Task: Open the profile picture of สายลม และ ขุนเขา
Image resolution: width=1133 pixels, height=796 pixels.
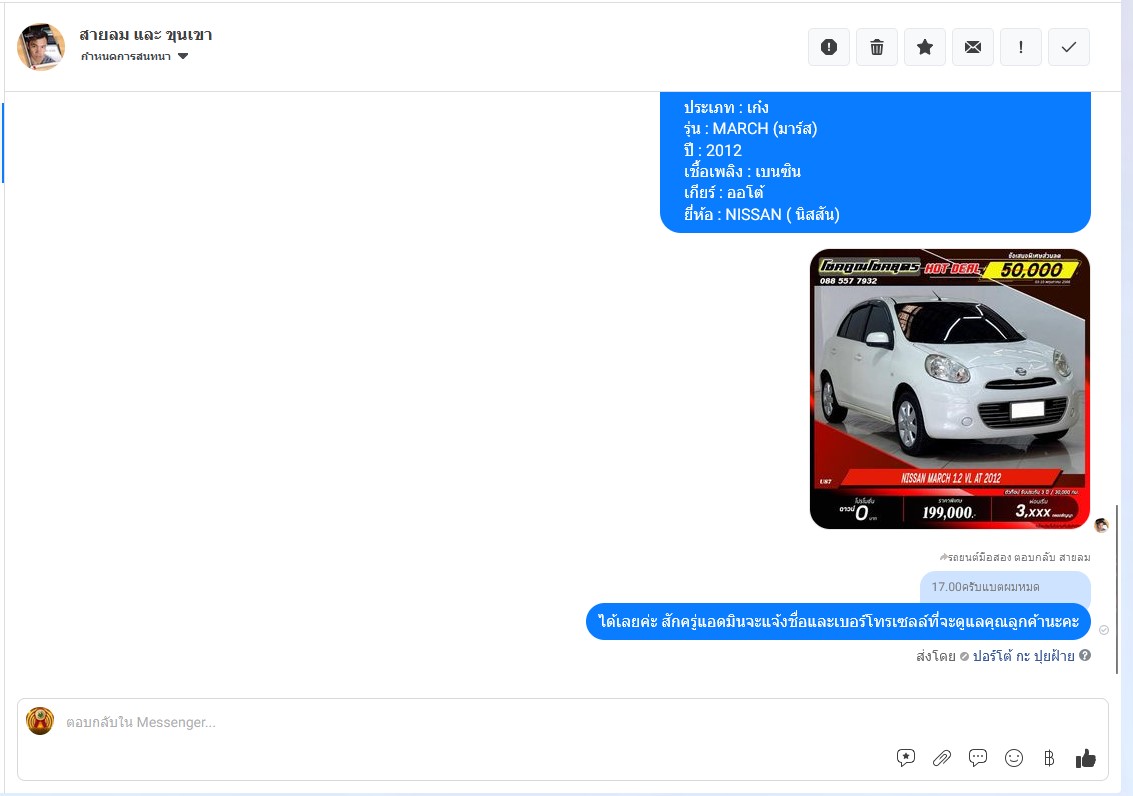Action: (41, 46)
